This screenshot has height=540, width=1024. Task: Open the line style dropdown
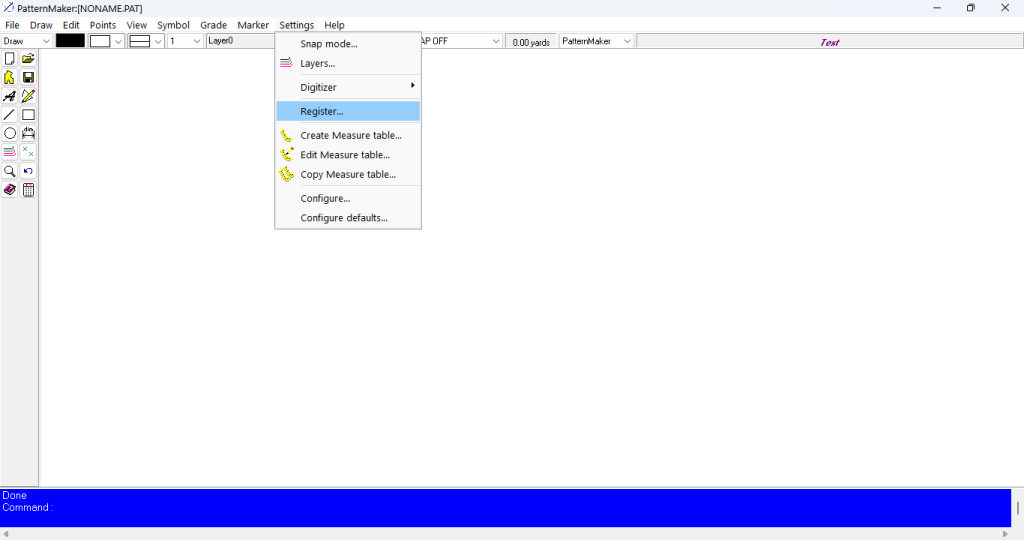click(x=157, y=41)
